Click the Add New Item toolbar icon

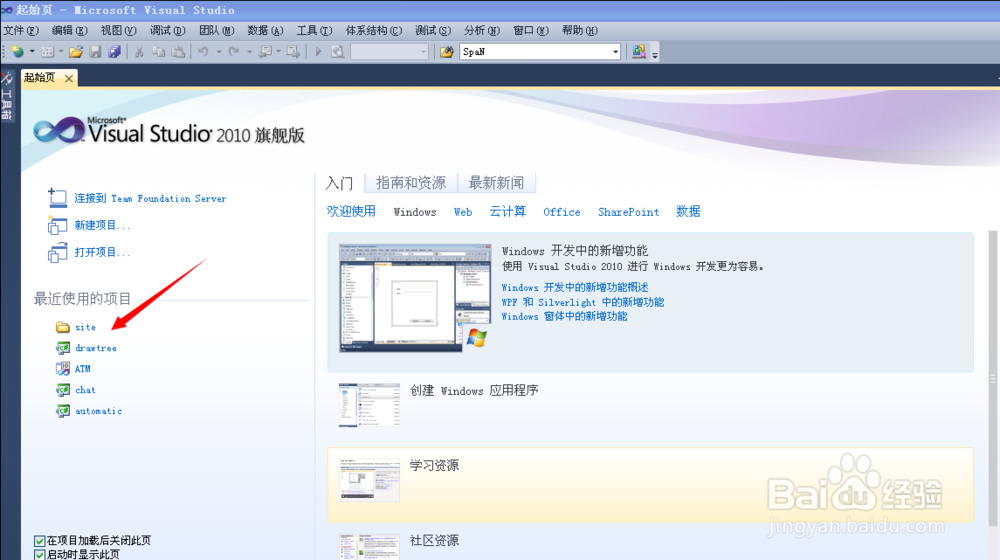(x=47, y=52)
